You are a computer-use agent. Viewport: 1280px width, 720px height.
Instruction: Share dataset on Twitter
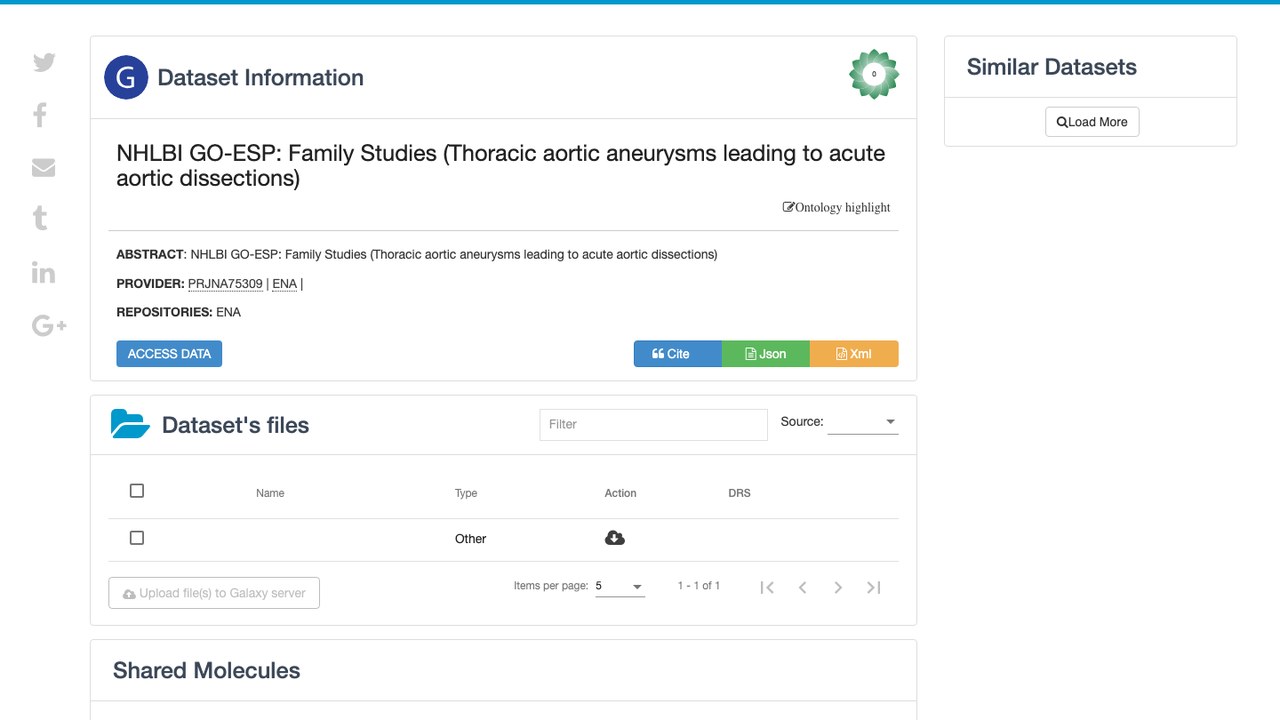click(44, 62)
